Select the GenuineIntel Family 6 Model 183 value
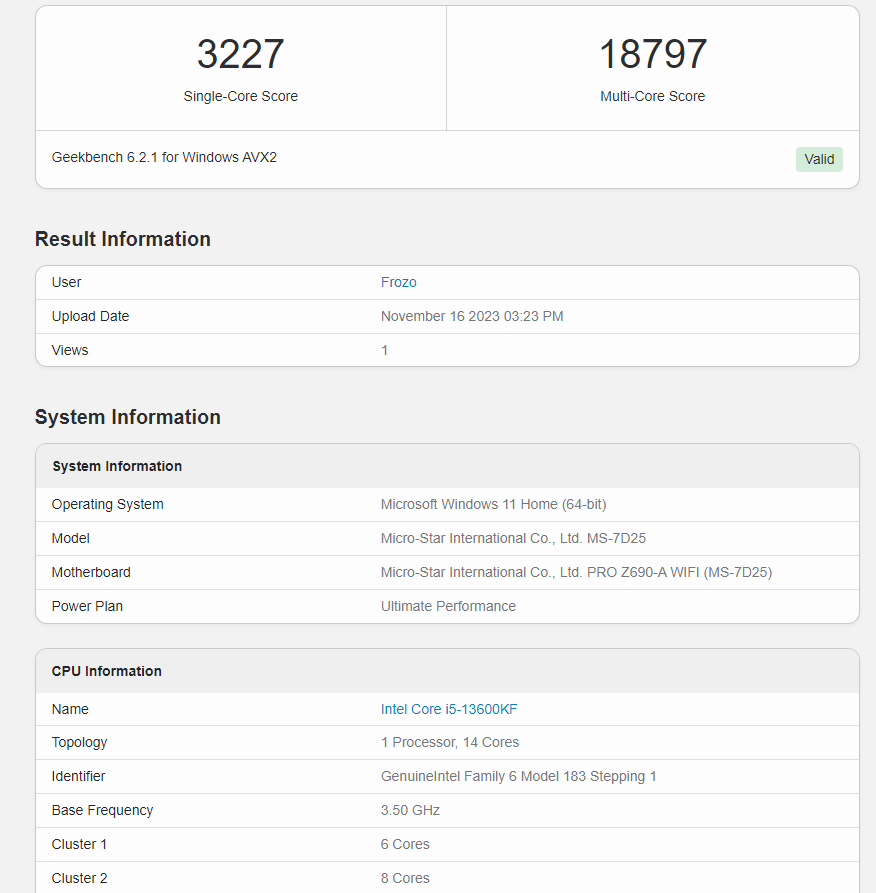The height and width of the screenshot is (893, 876). (x=518, y=776)
